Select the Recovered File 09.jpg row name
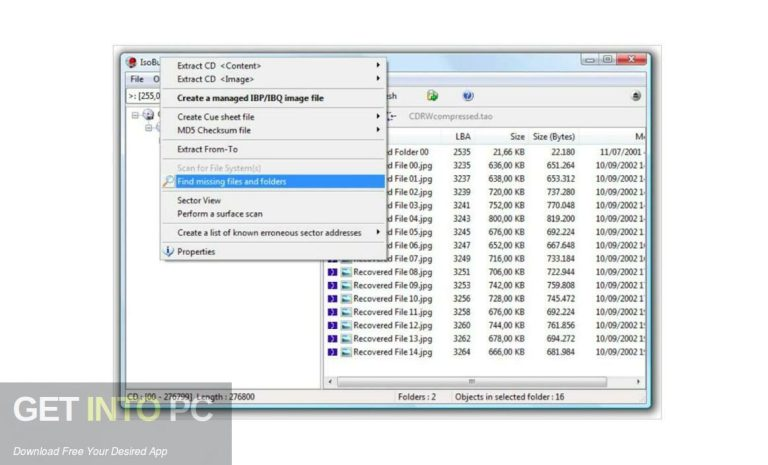Viewport: 768px width, 465px height. 393,285
